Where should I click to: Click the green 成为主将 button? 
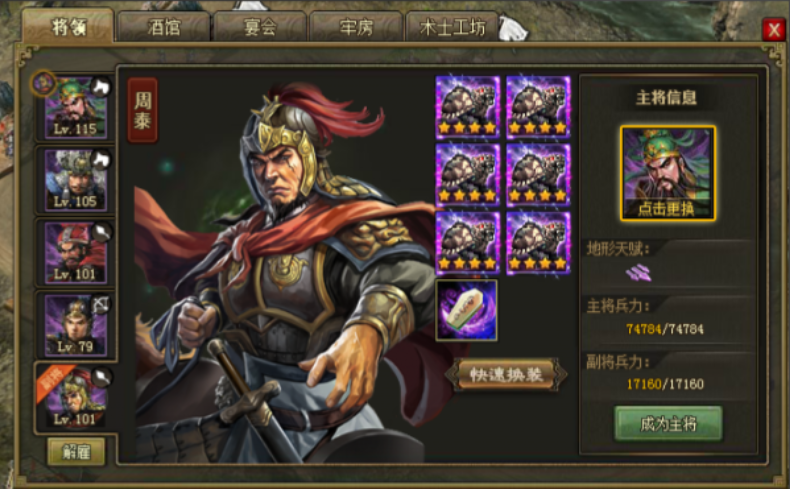(x=668, y=424)
